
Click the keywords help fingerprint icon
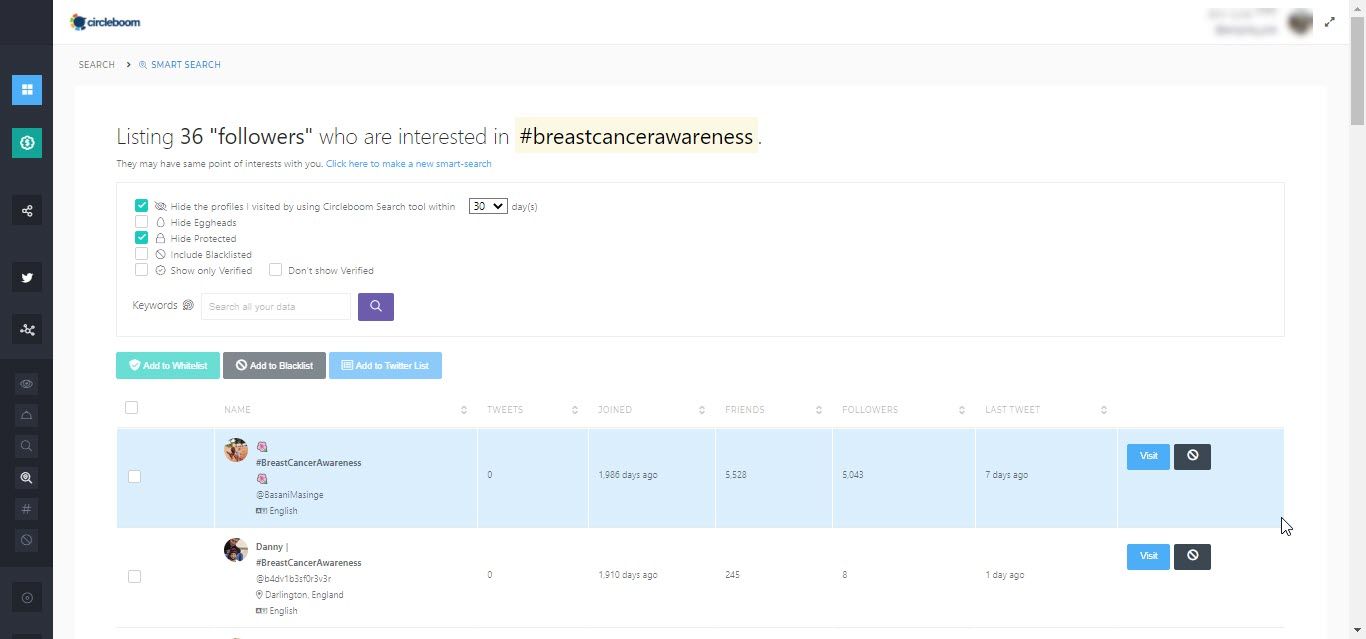[188, 306]
